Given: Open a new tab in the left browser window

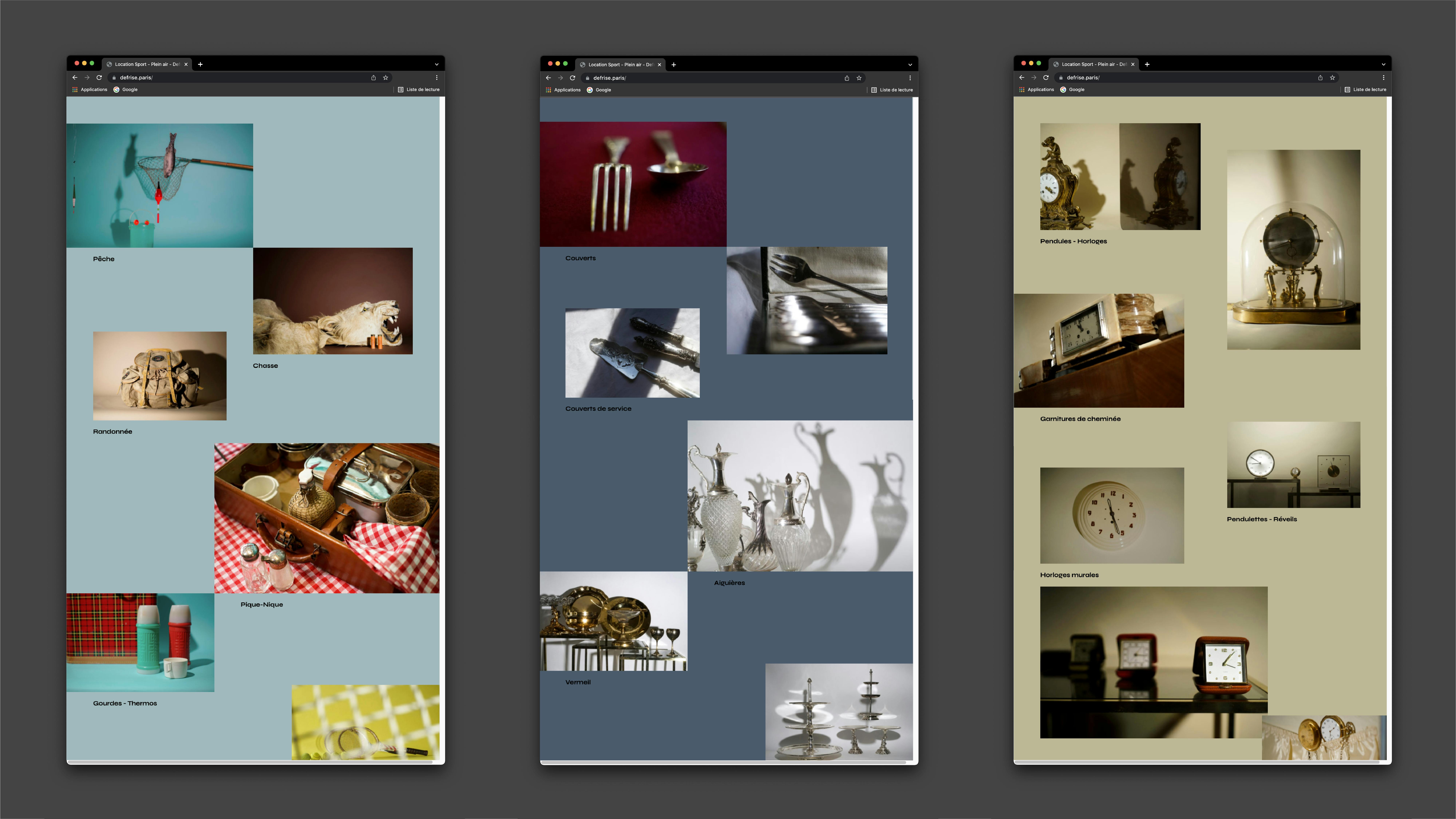Looking at the screenshot, I should 200,64.
